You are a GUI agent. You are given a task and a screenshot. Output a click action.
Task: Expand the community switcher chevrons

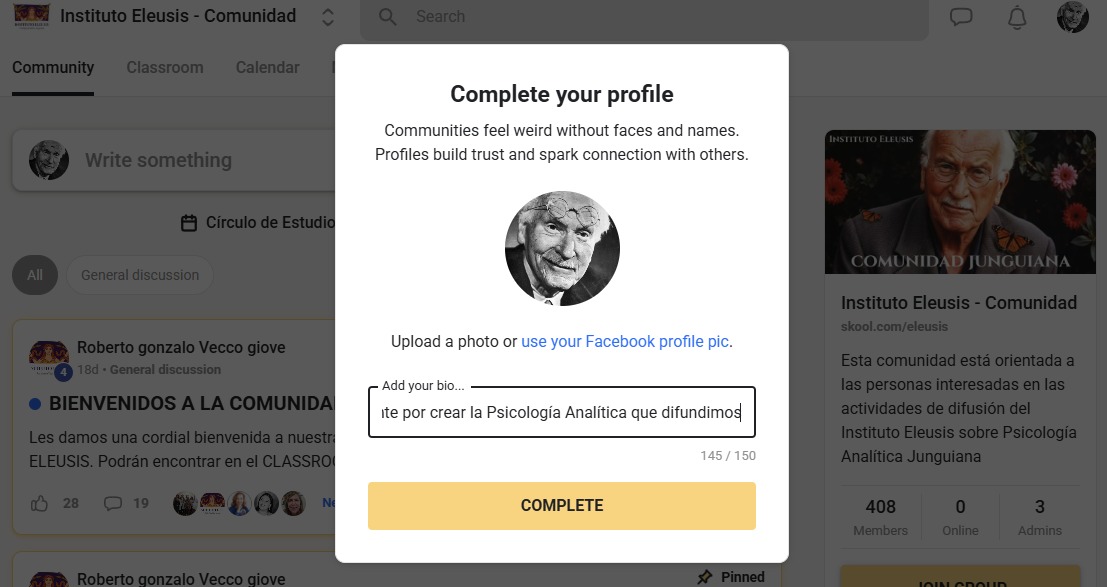click(328, 17)
